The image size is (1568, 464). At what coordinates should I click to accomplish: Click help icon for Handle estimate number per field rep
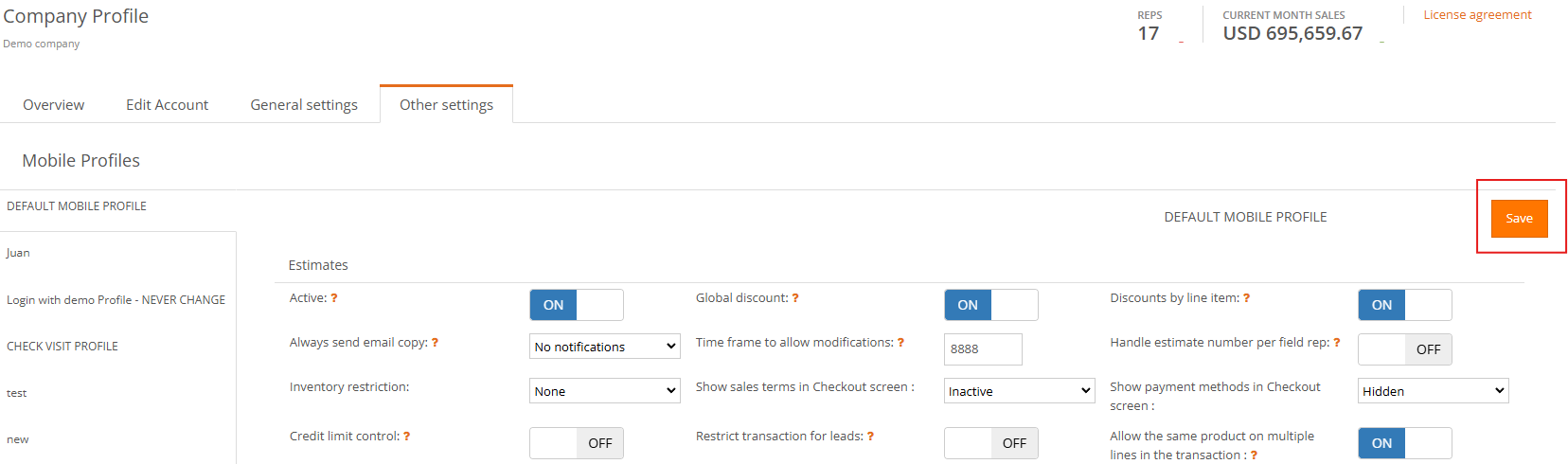(1337, 343)
